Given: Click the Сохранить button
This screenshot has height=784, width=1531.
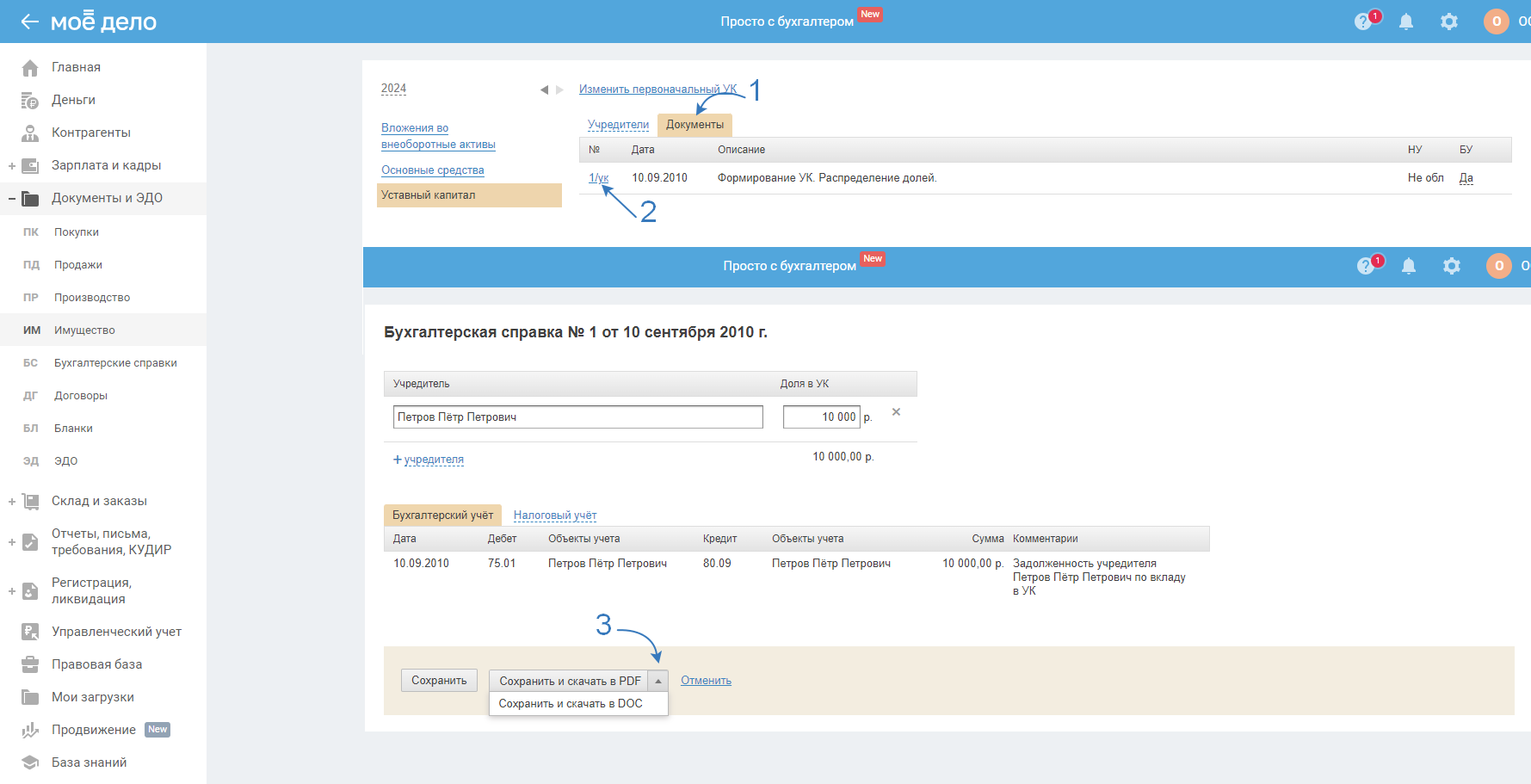Looking at the screenshot, I should point(439,681).
